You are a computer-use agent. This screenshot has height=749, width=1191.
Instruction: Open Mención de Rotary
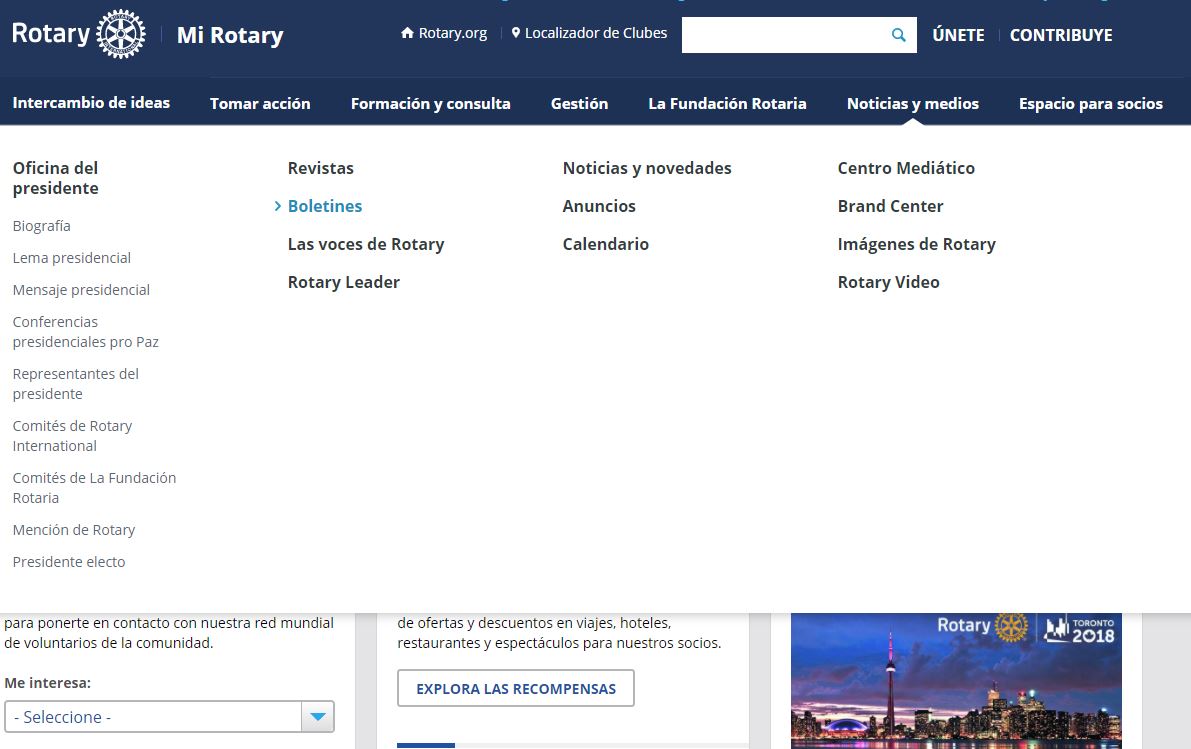click(74, 529)
